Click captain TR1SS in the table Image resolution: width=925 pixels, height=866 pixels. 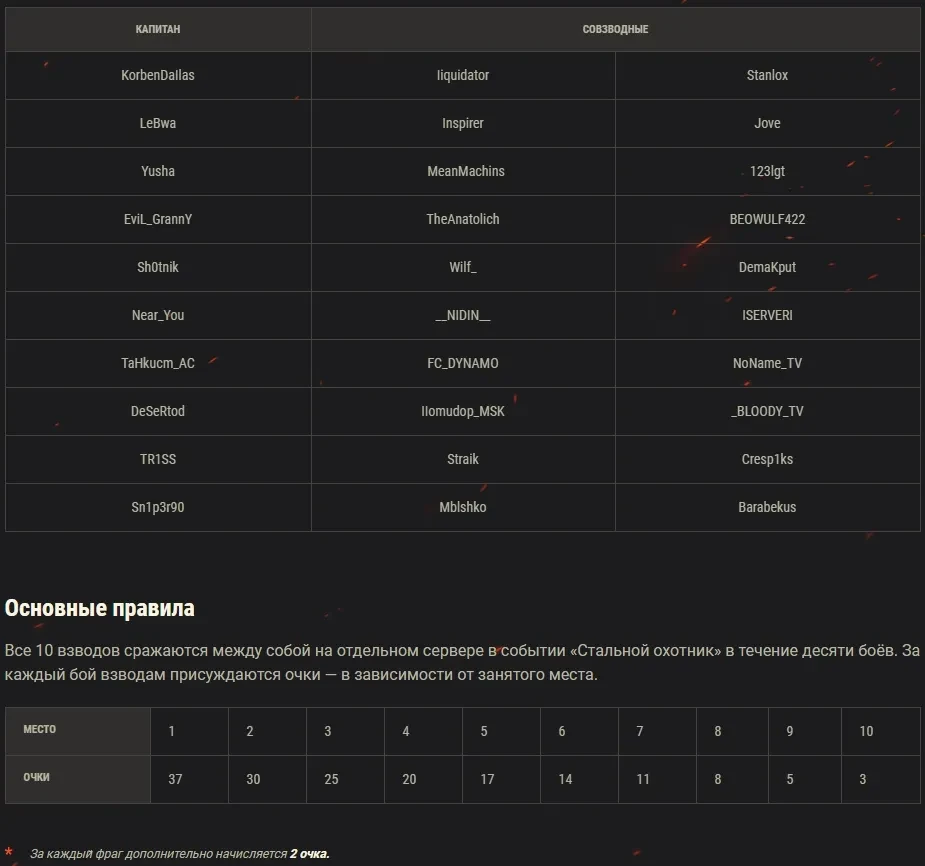158,459
